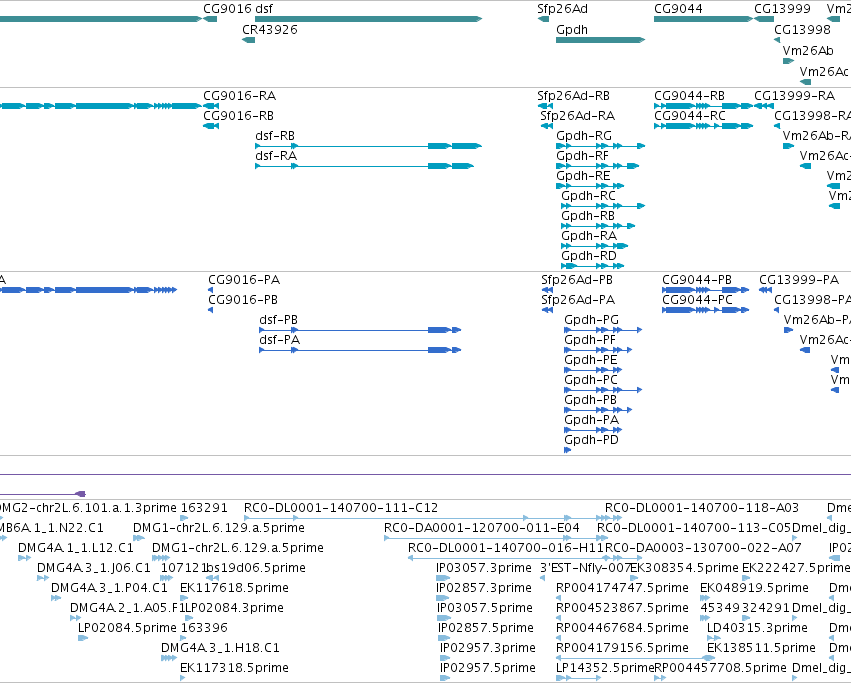
Task: Open the Gpdh-RC transcript label
Action: [x=588, y=196]
